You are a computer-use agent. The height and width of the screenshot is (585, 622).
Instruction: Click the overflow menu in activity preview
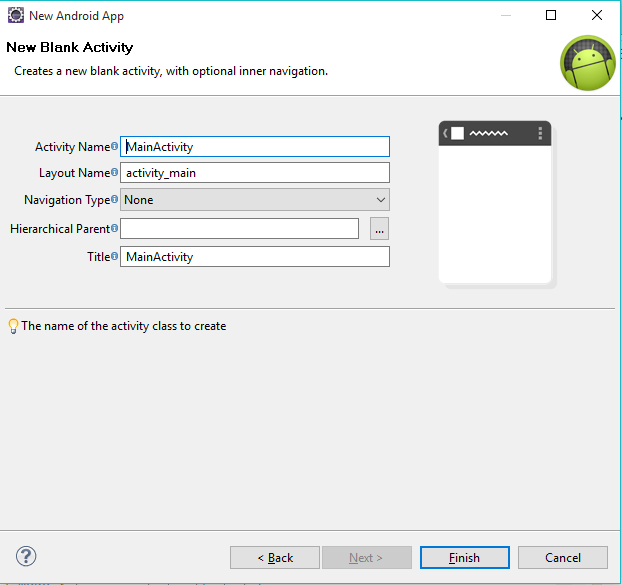[540, 133]
